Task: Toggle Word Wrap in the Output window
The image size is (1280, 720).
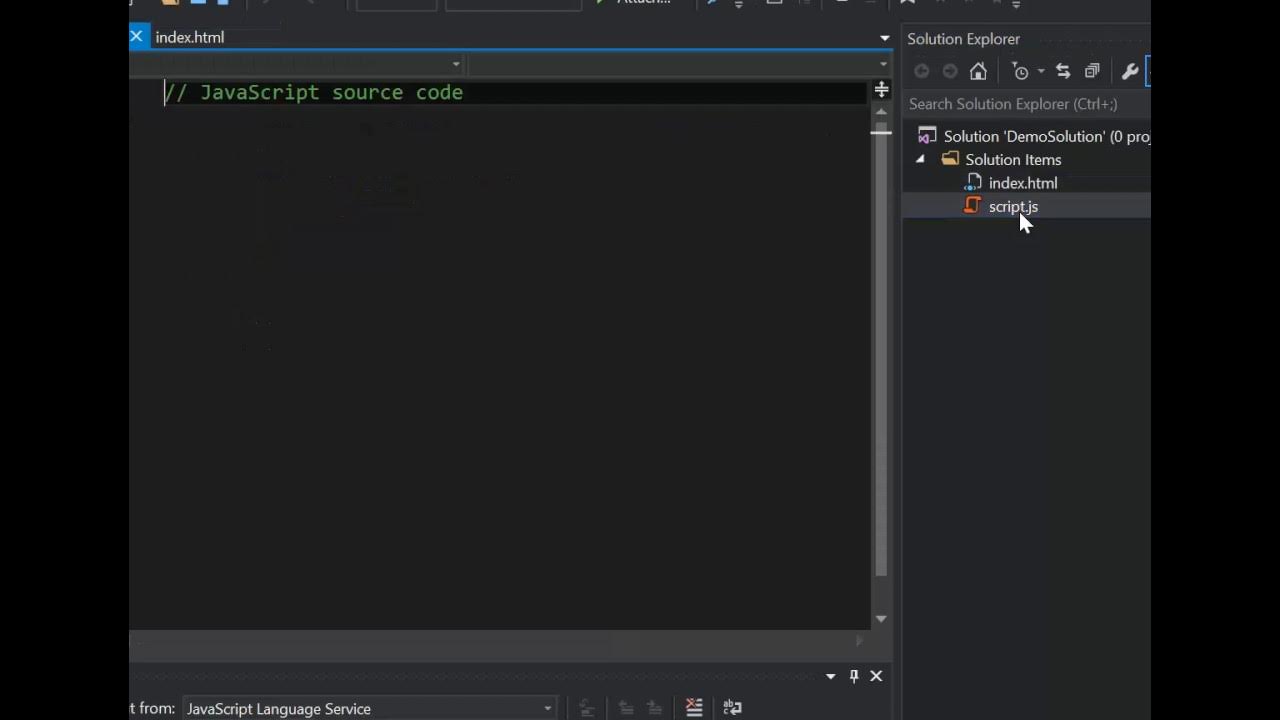Action: (x=732, y=708)
